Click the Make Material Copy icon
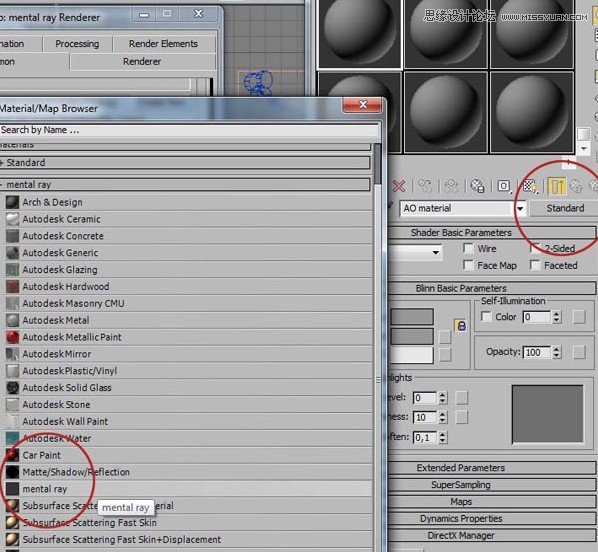The image size is (598, 552). [x=424, y=186]
